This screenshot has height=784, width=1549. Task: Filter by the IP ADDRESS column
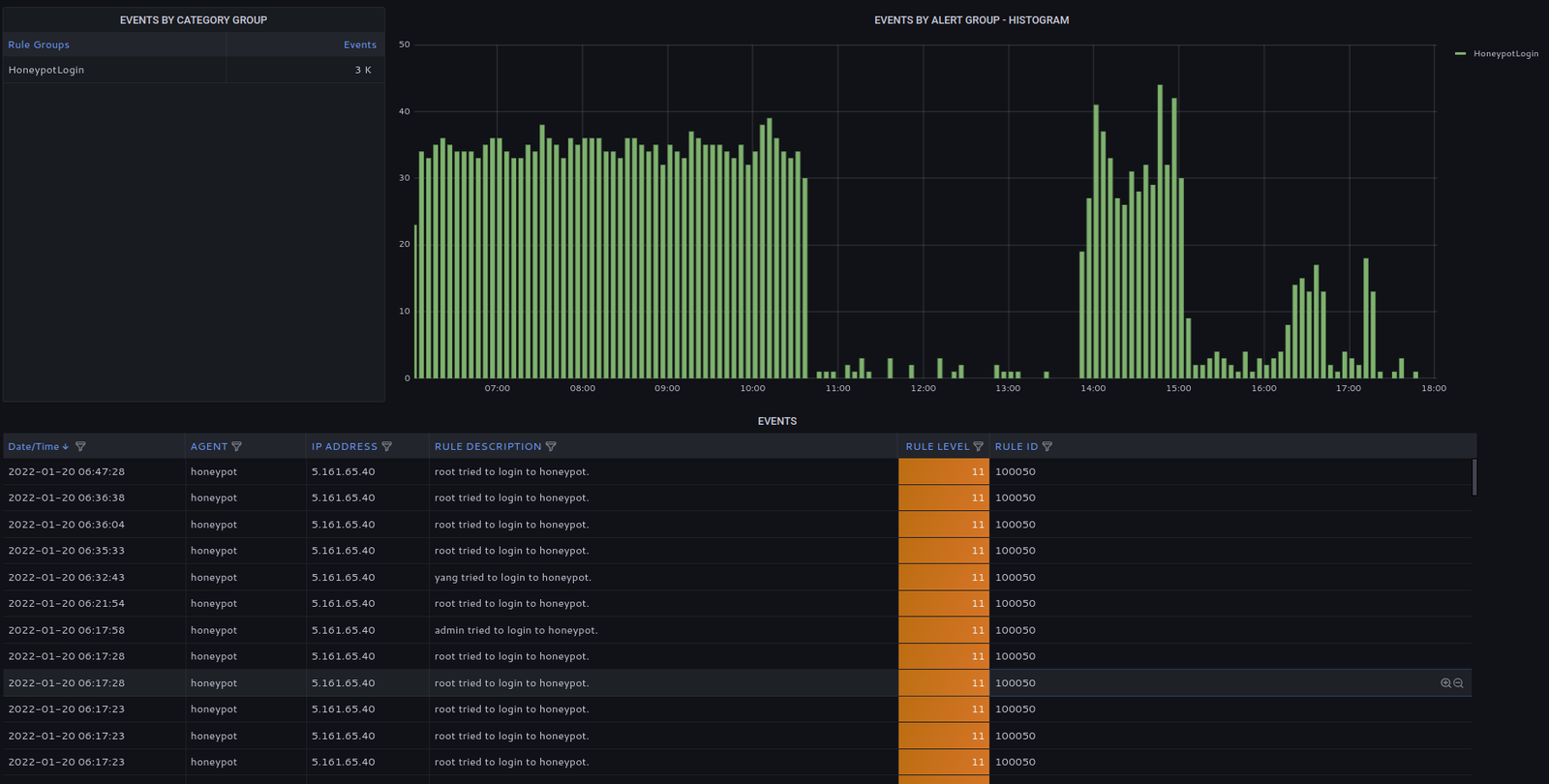(387, 447)
